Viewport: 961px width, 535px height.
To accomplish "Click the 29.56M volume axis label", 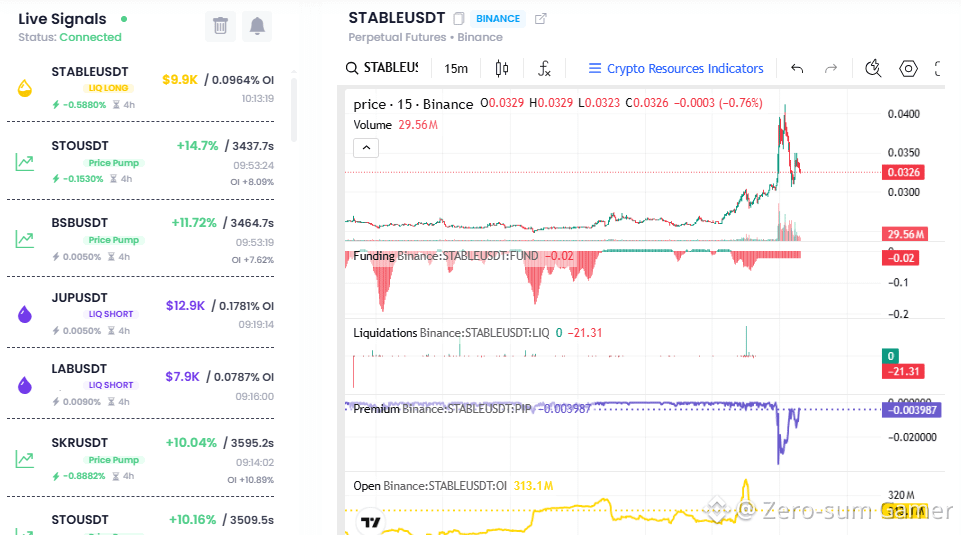I will (905, 234).
